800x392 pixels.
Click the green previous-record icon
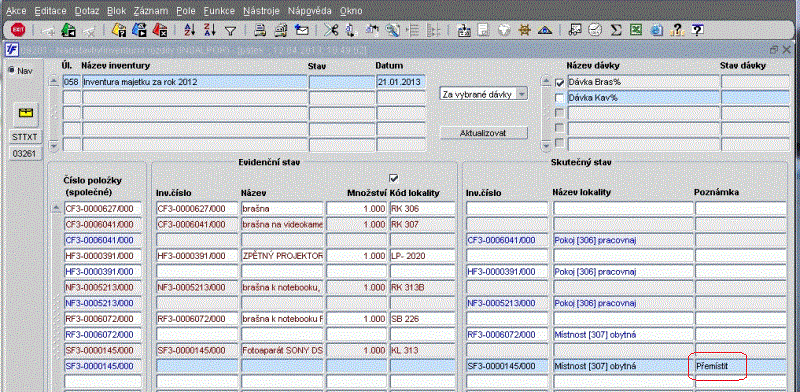click(69, 30)
